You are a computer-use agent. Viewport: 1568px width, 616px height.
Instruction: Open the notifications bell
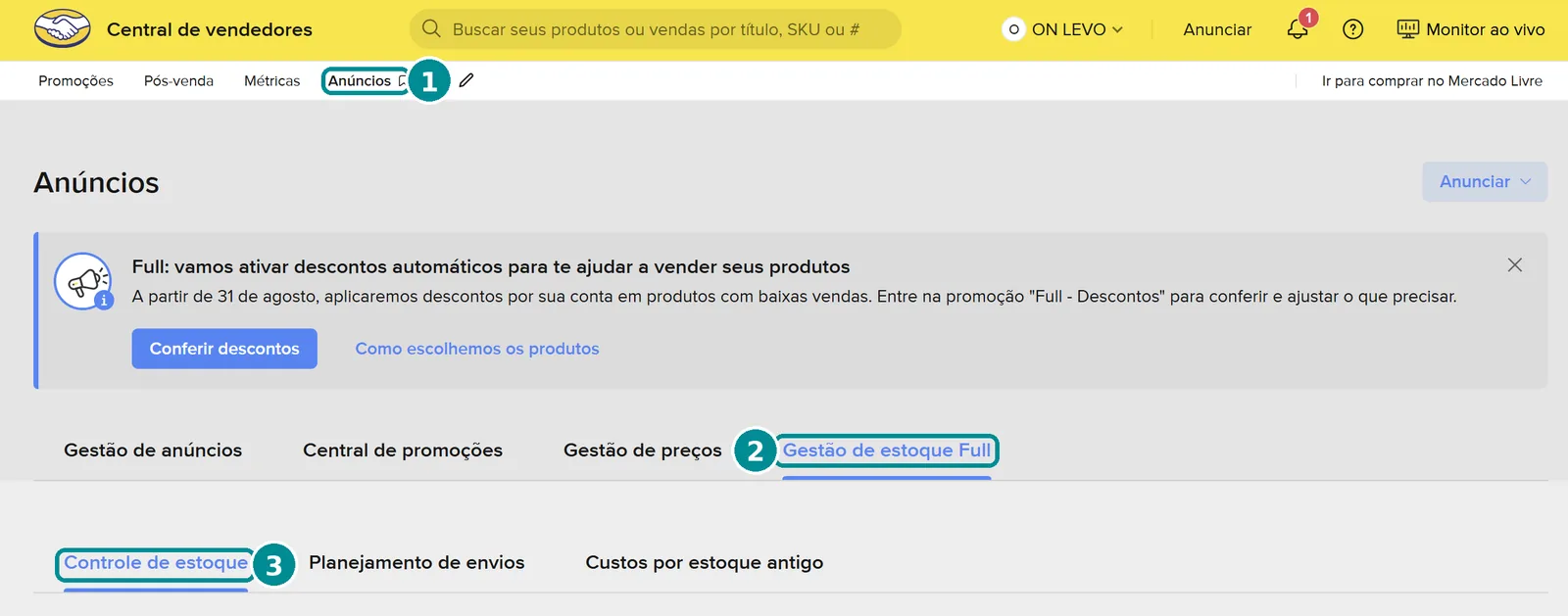[1298, 28]
